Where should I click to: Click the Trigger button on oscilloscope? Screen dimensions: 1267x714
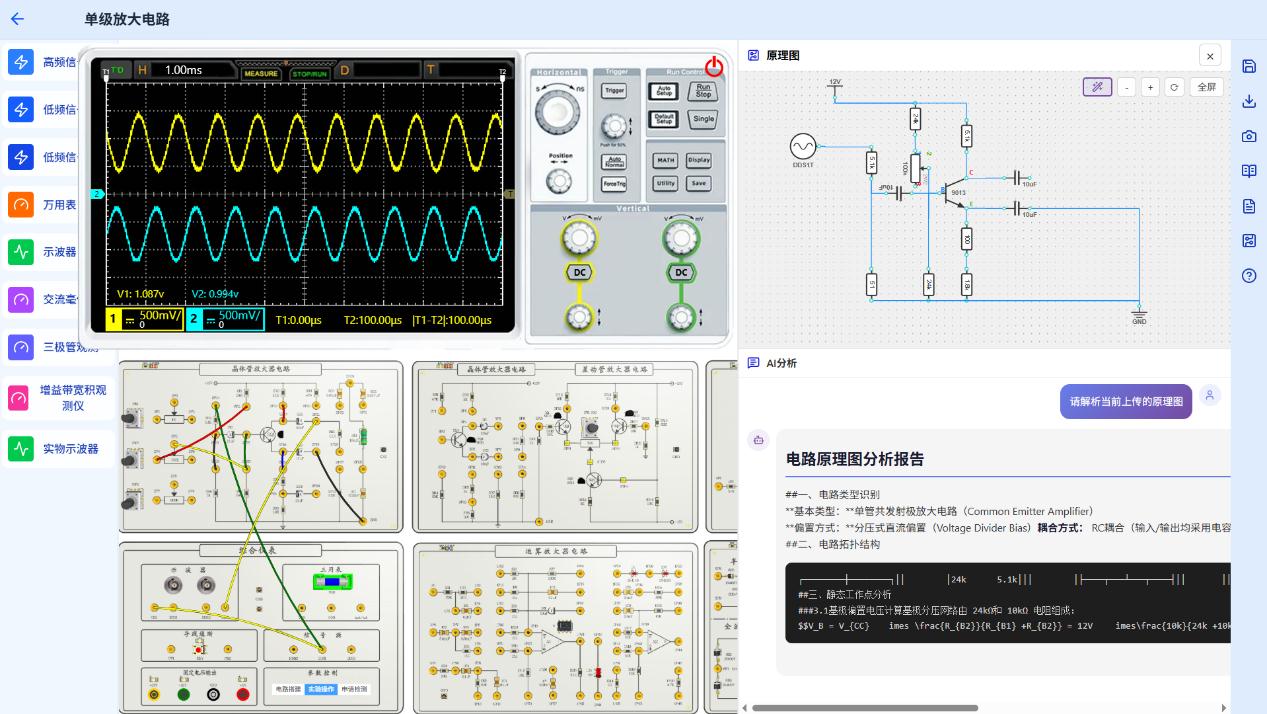(x=614, y=91)
